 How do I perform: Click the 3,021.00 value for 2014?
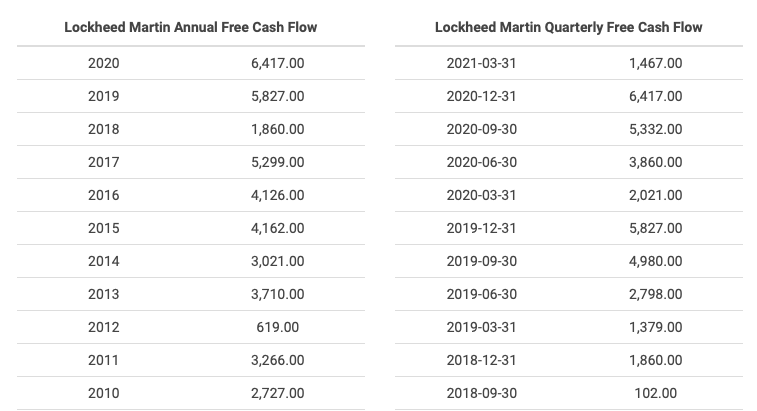[x=278, y=261]
